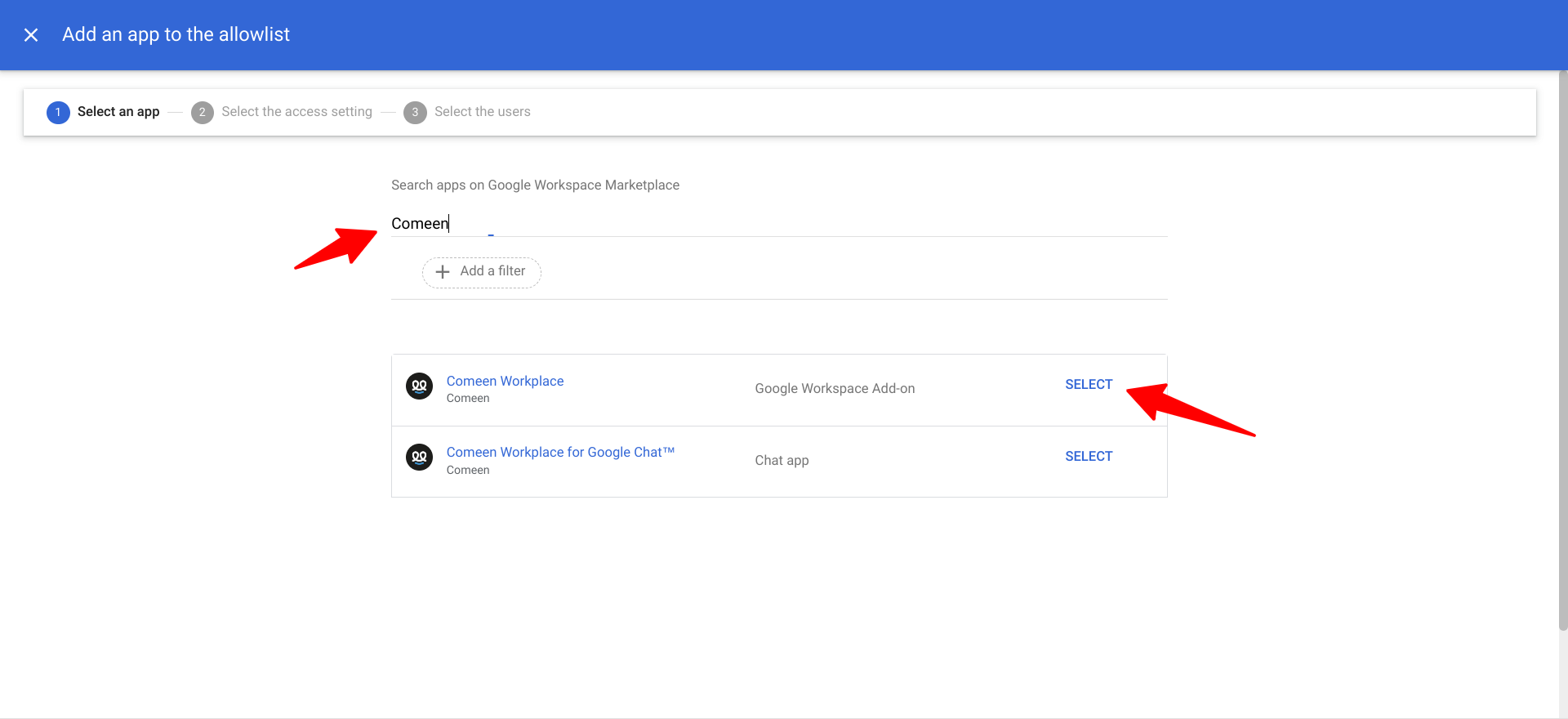This screenshot has height=719, width=1568.
Task: Close the Add an app dialog
Action: pos(31,34)
